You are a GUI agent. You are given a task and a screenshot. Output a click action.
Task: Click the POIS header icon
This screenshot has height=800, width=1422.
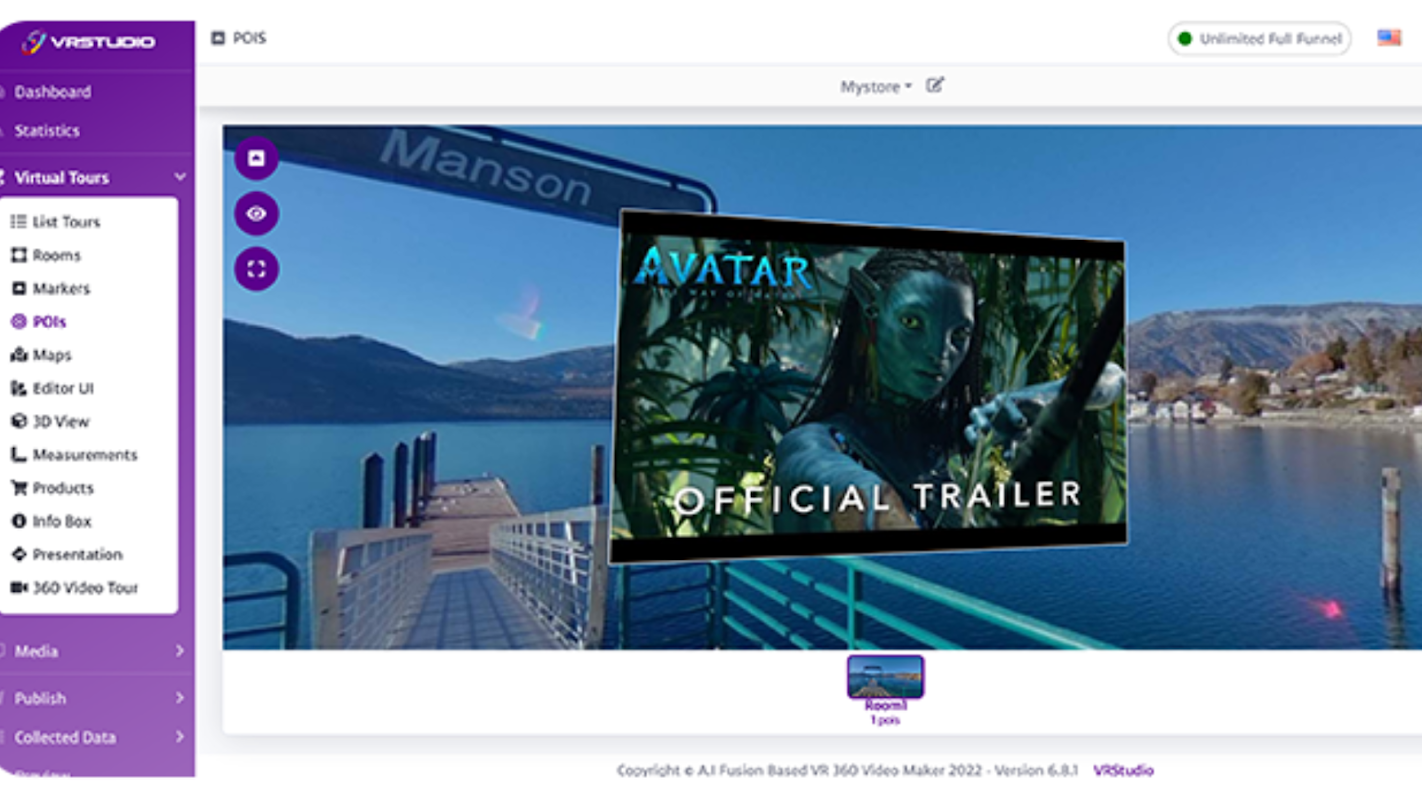[x=218, y=38]
